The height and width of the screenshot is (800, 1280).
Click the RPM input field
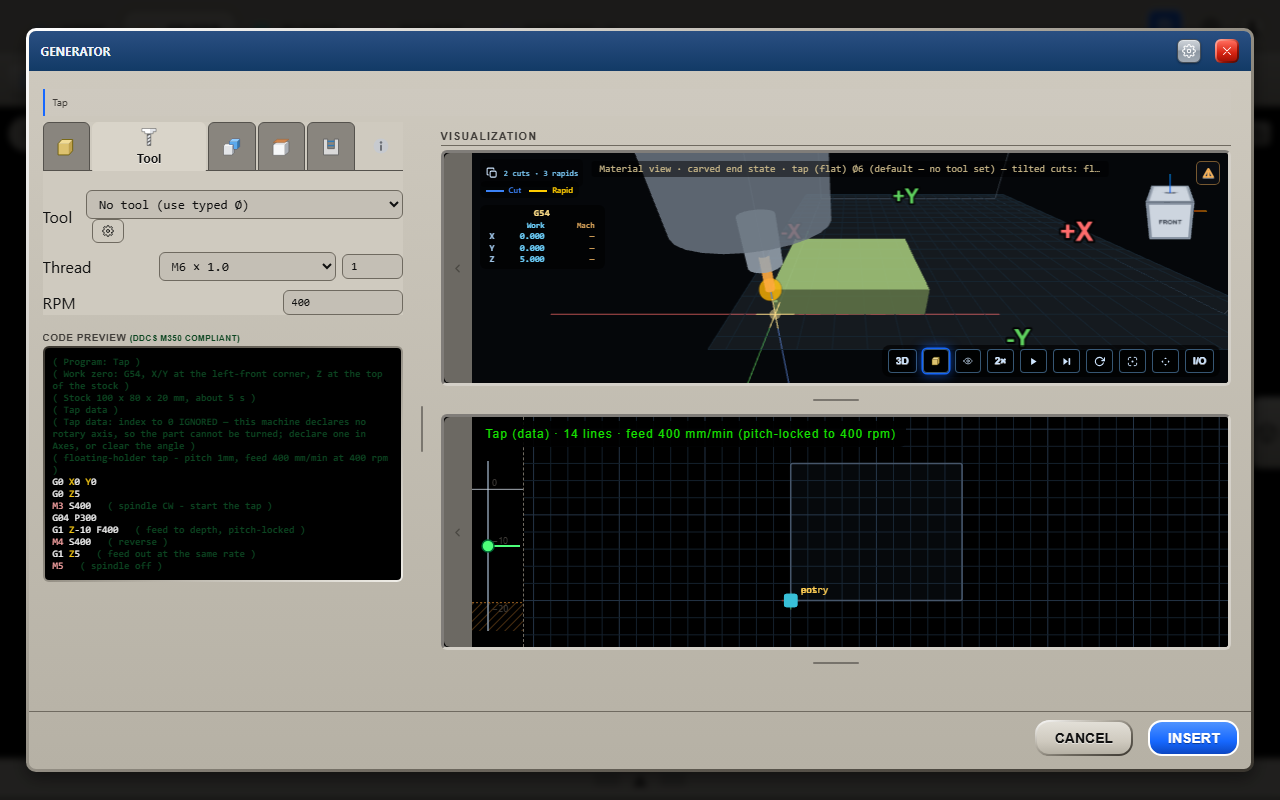point(343,303)
